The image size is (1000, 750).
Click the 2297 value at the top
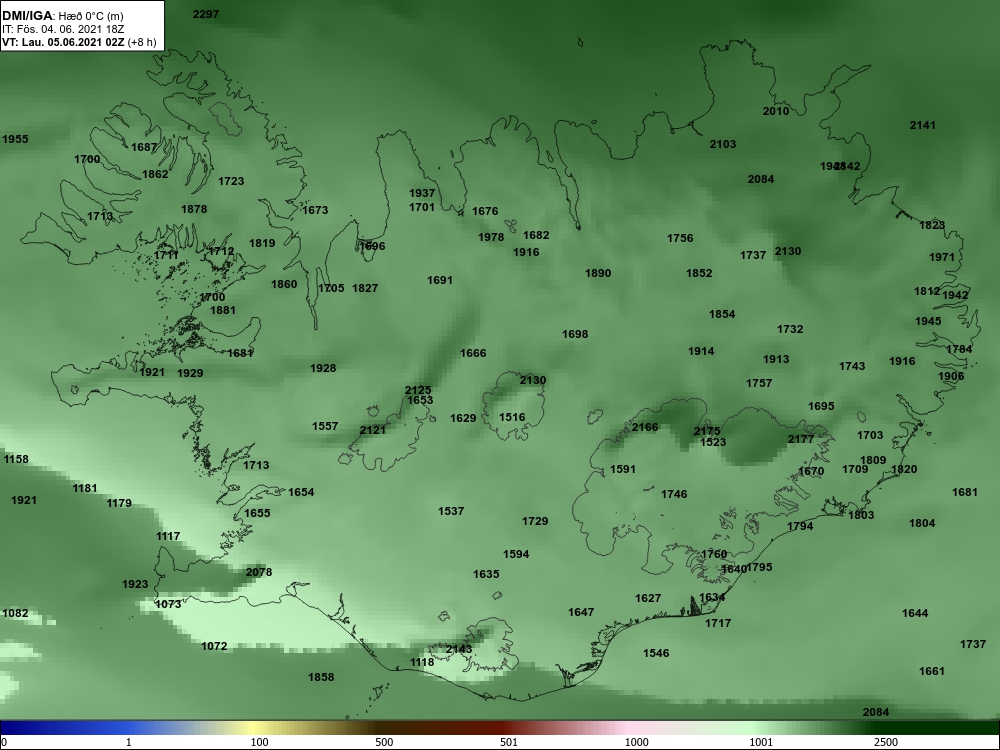click(206, 14)
